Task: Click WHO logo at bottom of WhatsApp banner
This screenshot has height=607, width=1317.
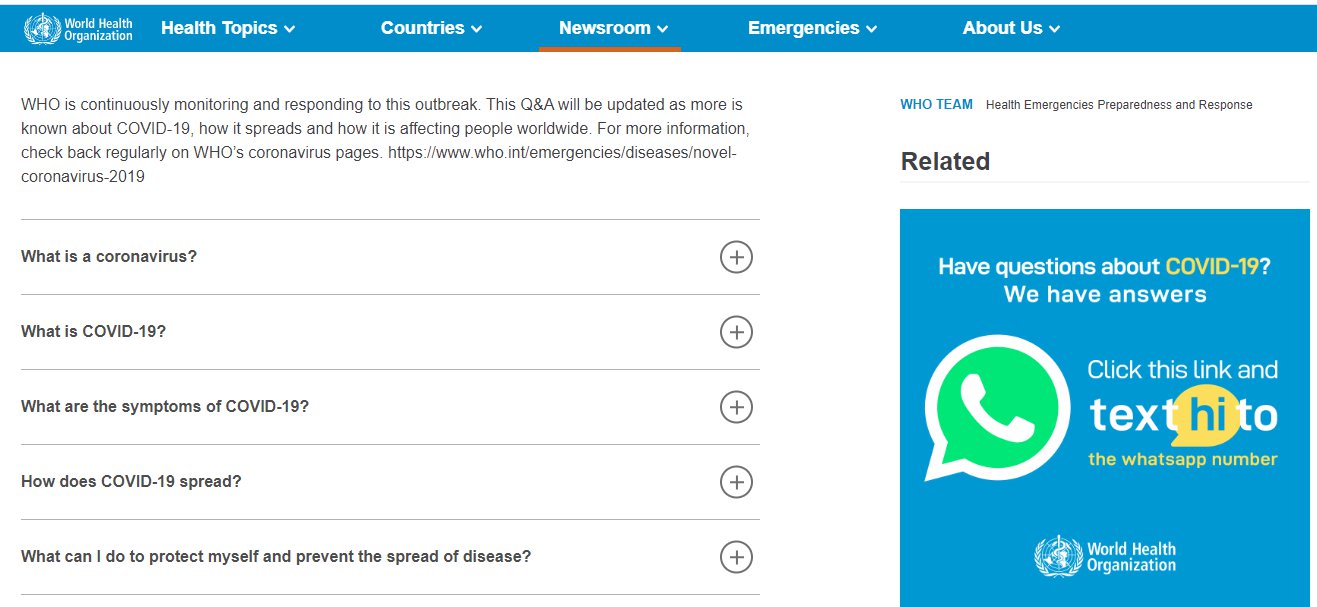Action: (1105, 556)
